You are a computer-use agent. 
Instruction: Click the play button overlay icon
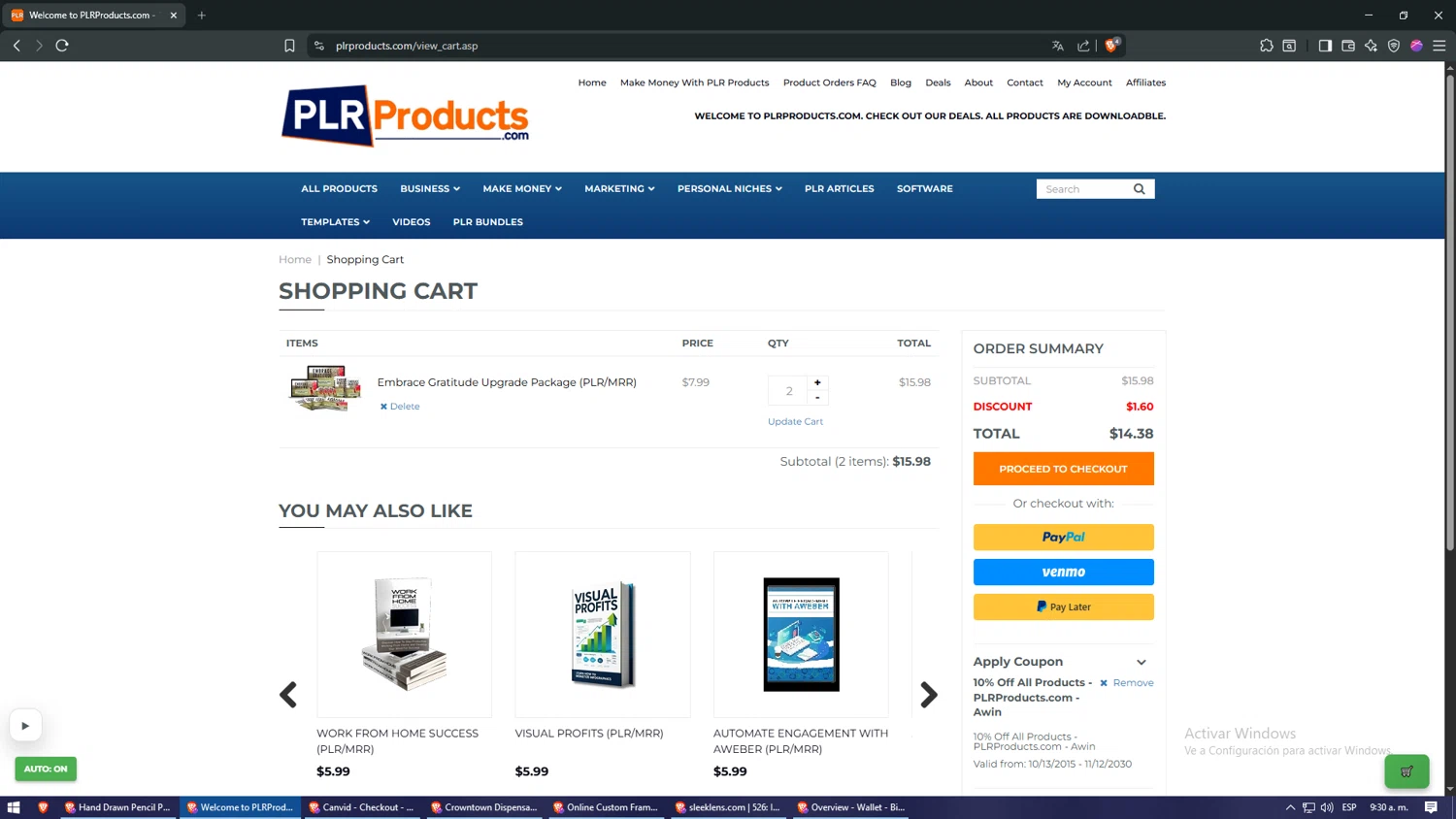[x=25, y=725]
